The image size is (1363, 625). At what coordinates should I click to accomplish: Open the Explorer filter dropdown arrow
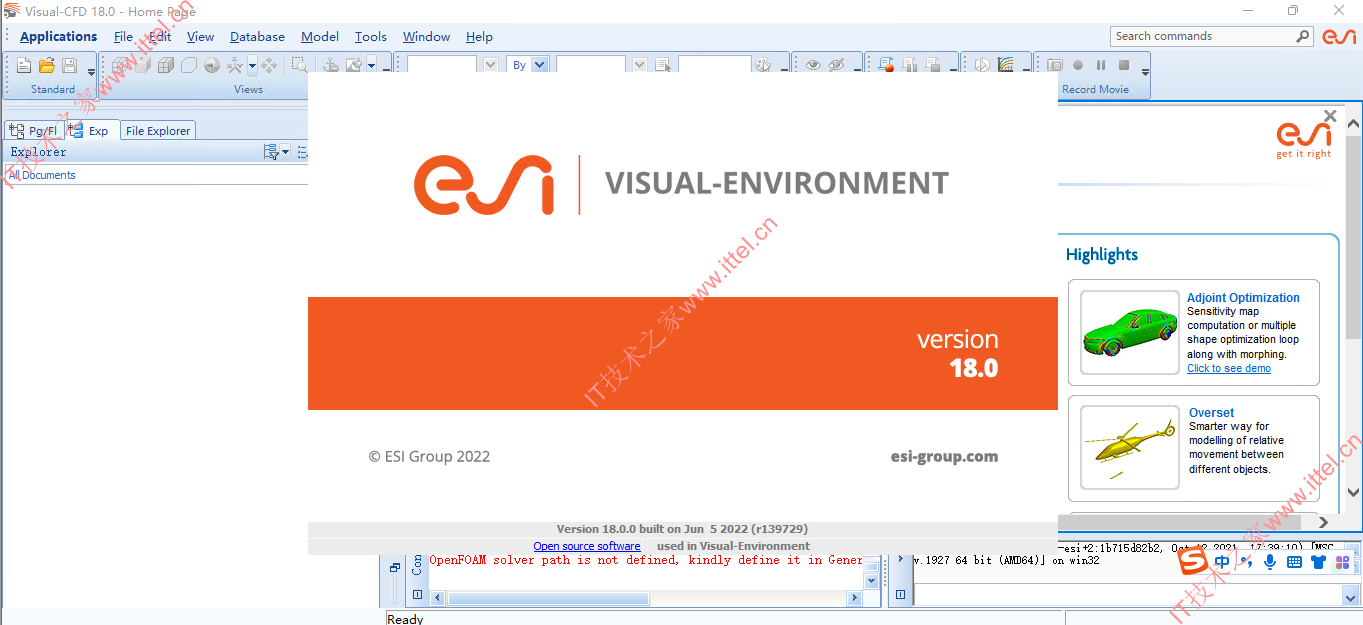click(x=285, y=152)
